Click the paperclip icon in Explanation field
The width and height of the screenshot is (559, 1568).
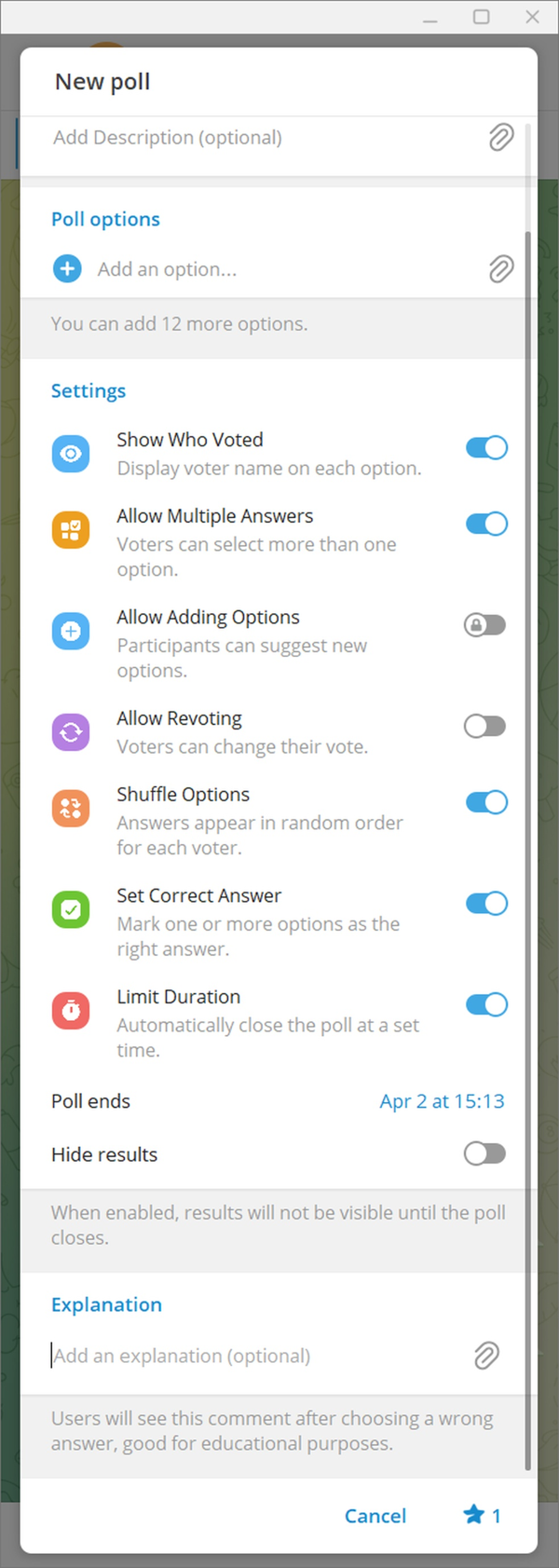click(x=486, y=1355)
